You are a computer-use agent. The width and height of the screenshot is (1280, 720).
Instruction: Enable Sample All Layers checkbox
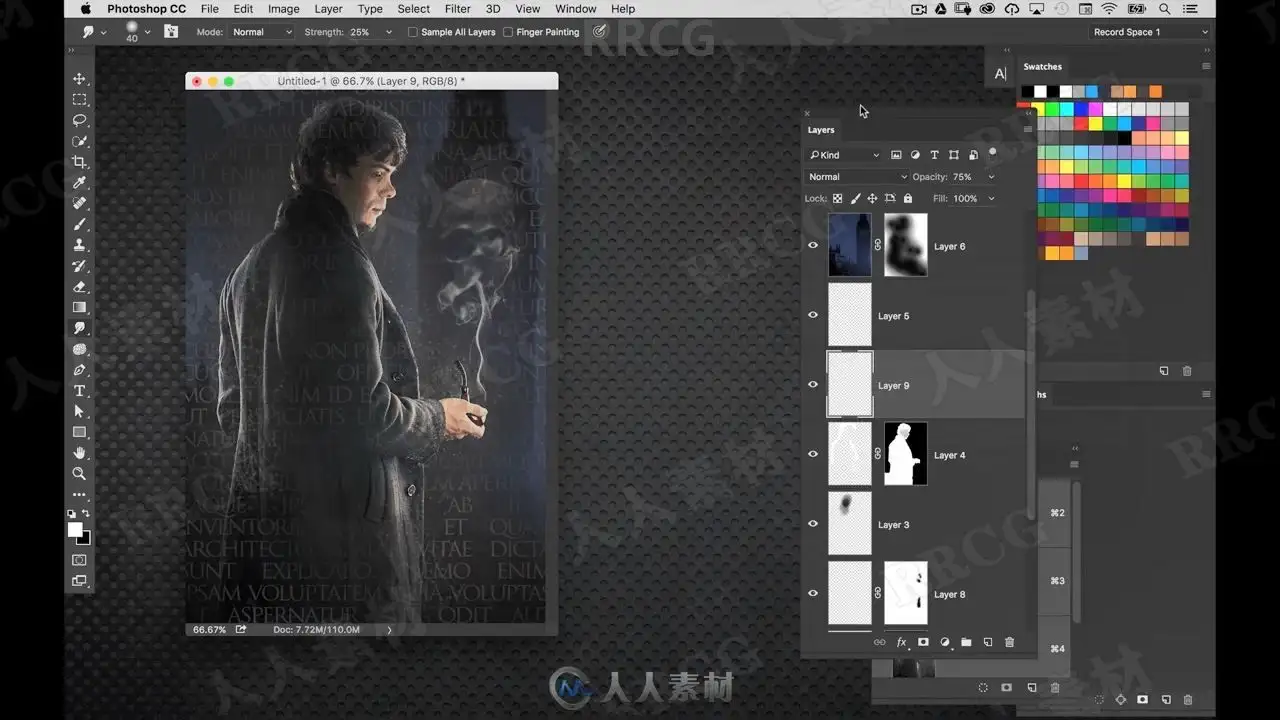pos(413,32)
